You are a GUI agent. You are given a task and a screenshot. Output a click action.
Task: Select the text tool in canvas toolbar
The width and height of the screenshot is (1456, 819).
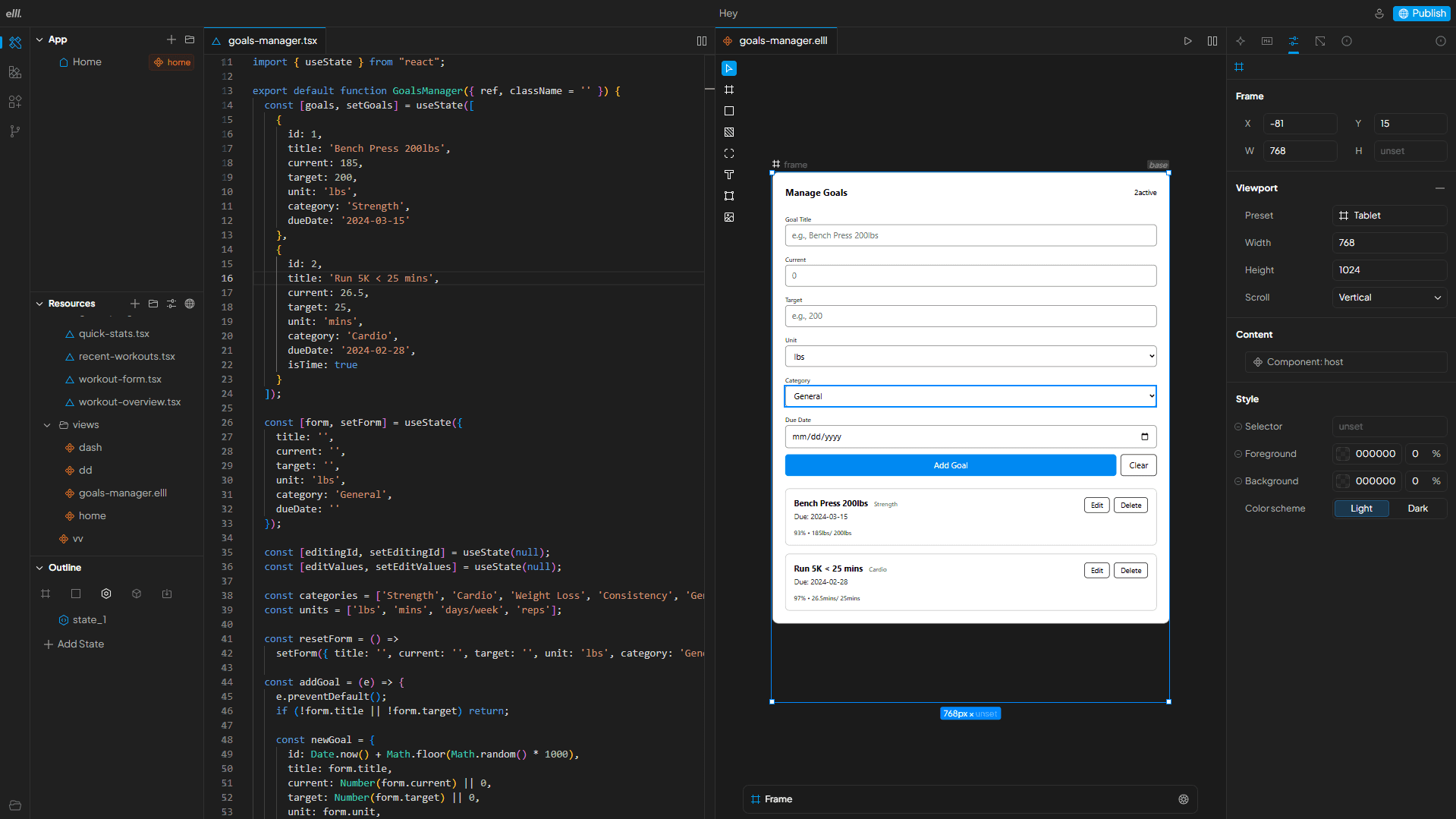[x=729, y=175]
